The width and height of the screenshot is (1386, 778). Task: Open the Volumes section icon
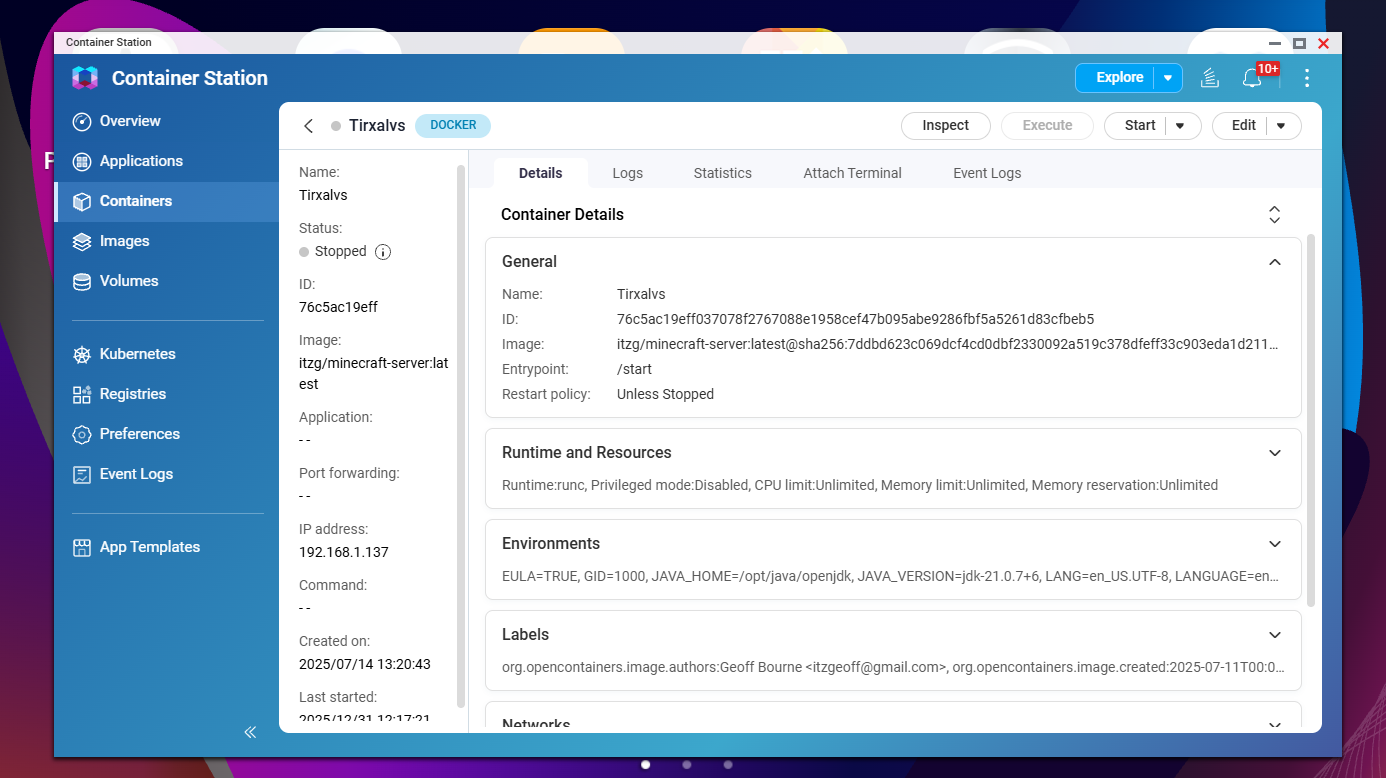pyautogui.click(x=82, y=281)
